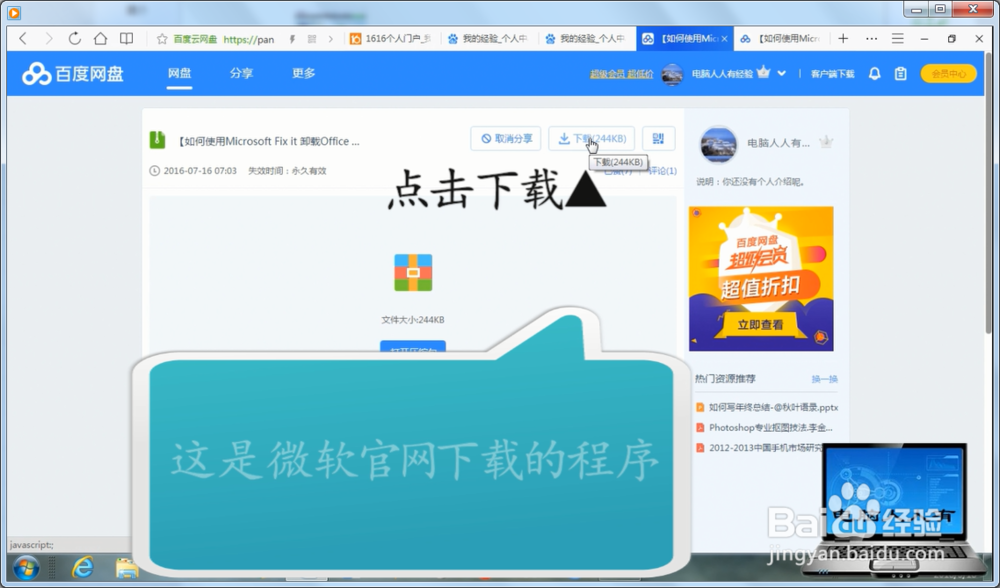Open the QR code icon in address bar
This screenshot has width=1000, height=588.
point(312,39)
